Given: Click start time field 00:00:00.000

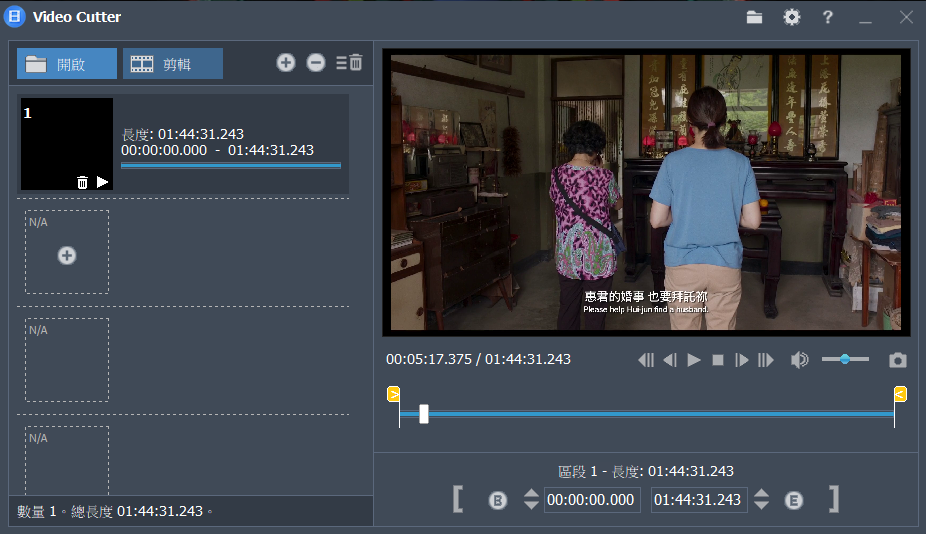Looking at the screenshot, I should click(x=592, y=500).
